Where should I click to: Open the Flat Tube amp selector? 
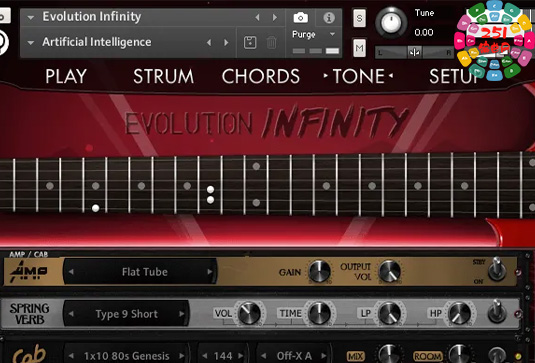coord(141,272)
